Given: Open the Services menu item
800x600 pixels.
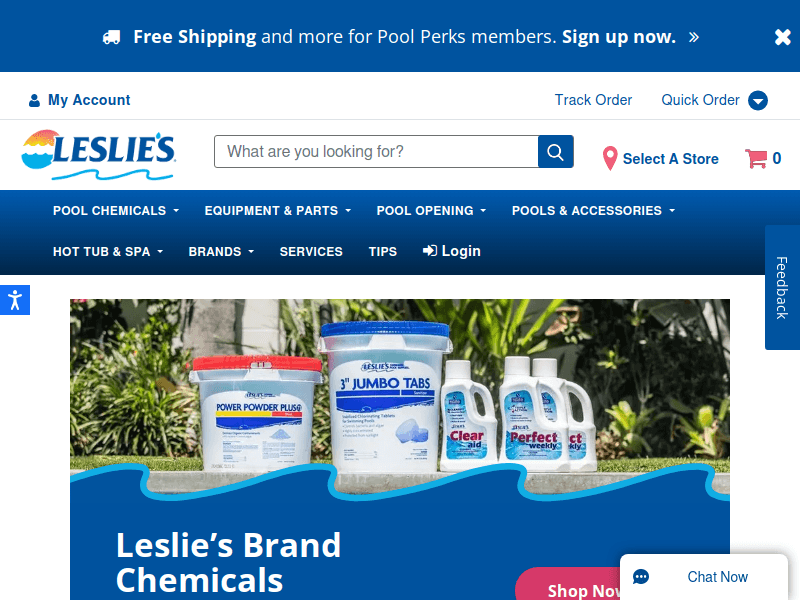Looking at the screenshot, I should pos(311,252).
